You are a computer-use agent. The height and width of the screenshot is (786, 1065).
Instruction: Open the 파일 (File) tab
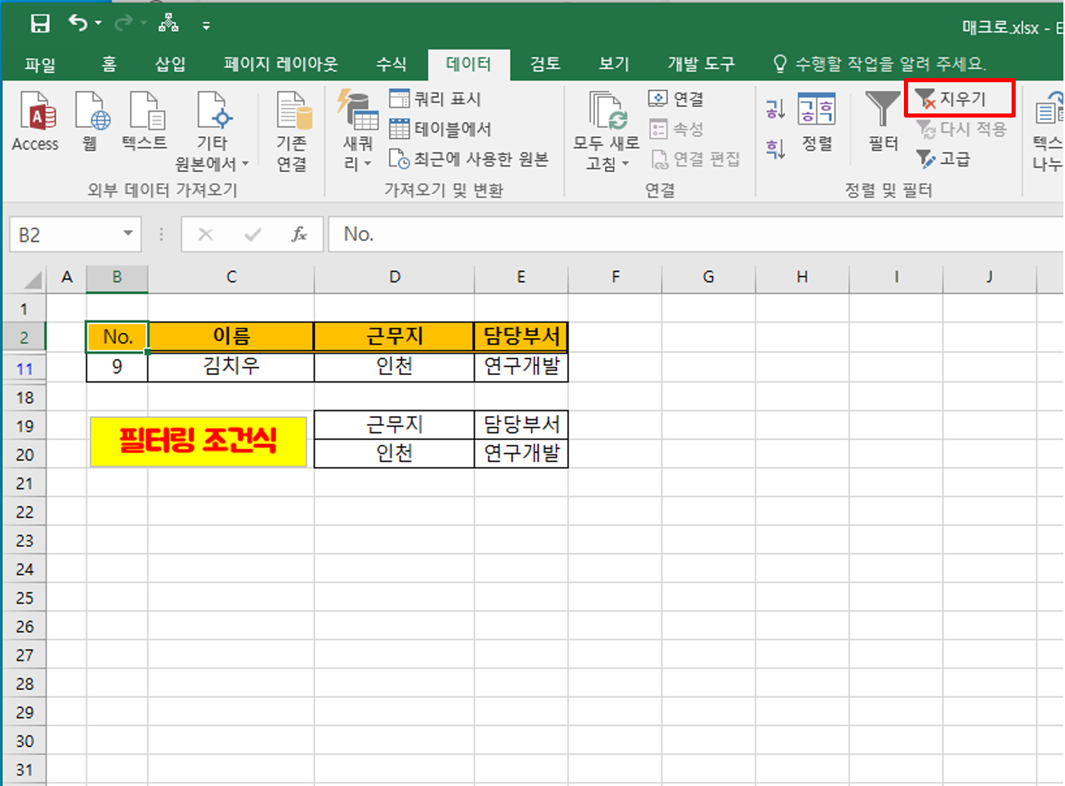click(40, 65)
